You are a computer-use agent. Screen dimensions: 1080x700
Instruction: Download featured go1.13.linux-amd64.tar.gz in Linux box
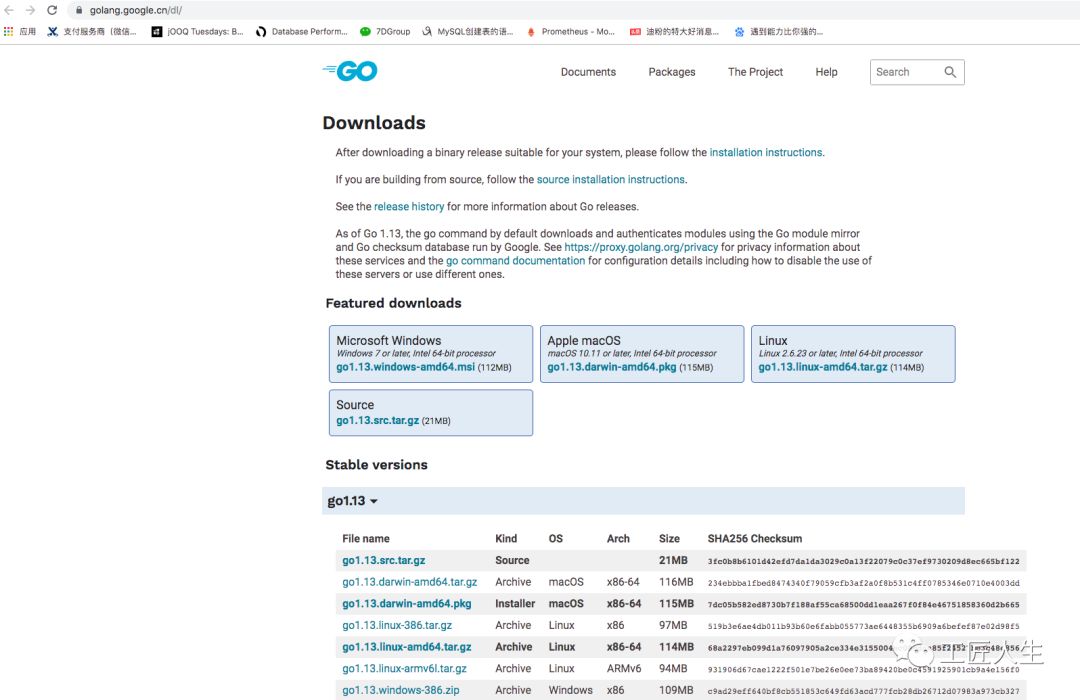tap(823, 367)
